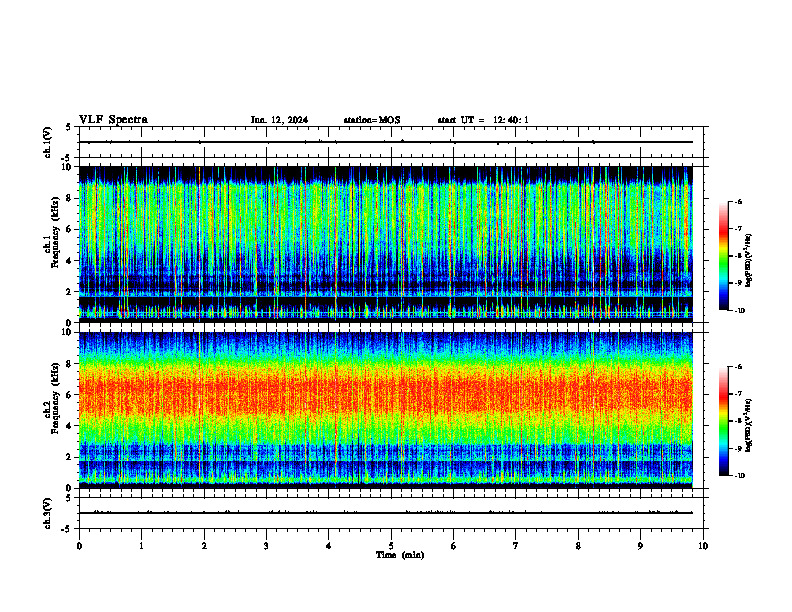Click the "8" kHz tick on ch.1 axis

70,198
